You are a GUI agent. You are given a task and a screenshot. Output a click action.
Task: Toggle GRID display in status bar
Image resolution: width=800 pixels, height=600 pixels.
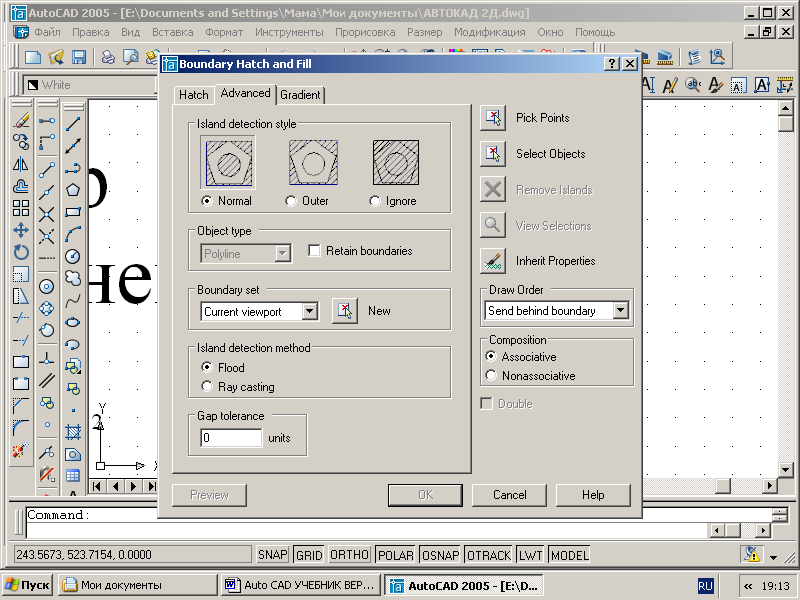pyautogui.click(x=309, y=555)
